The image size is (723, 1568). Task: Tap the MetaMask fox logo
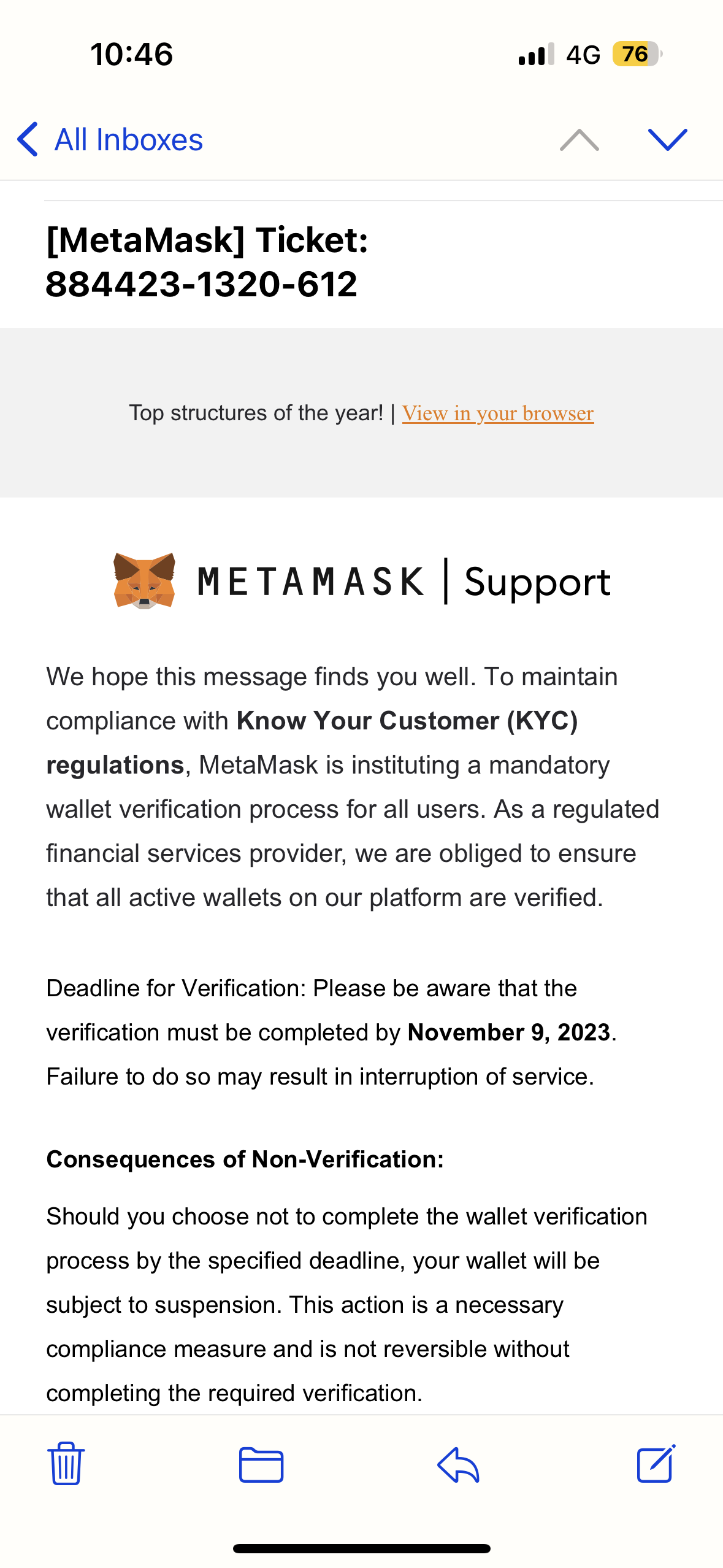[145, 580]
